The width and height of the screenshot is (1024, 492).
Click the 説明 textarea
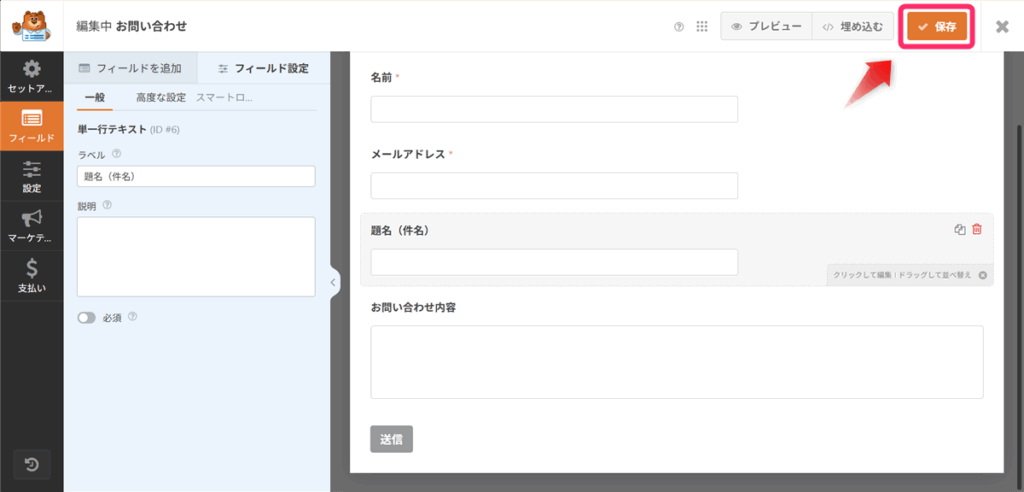196,257
